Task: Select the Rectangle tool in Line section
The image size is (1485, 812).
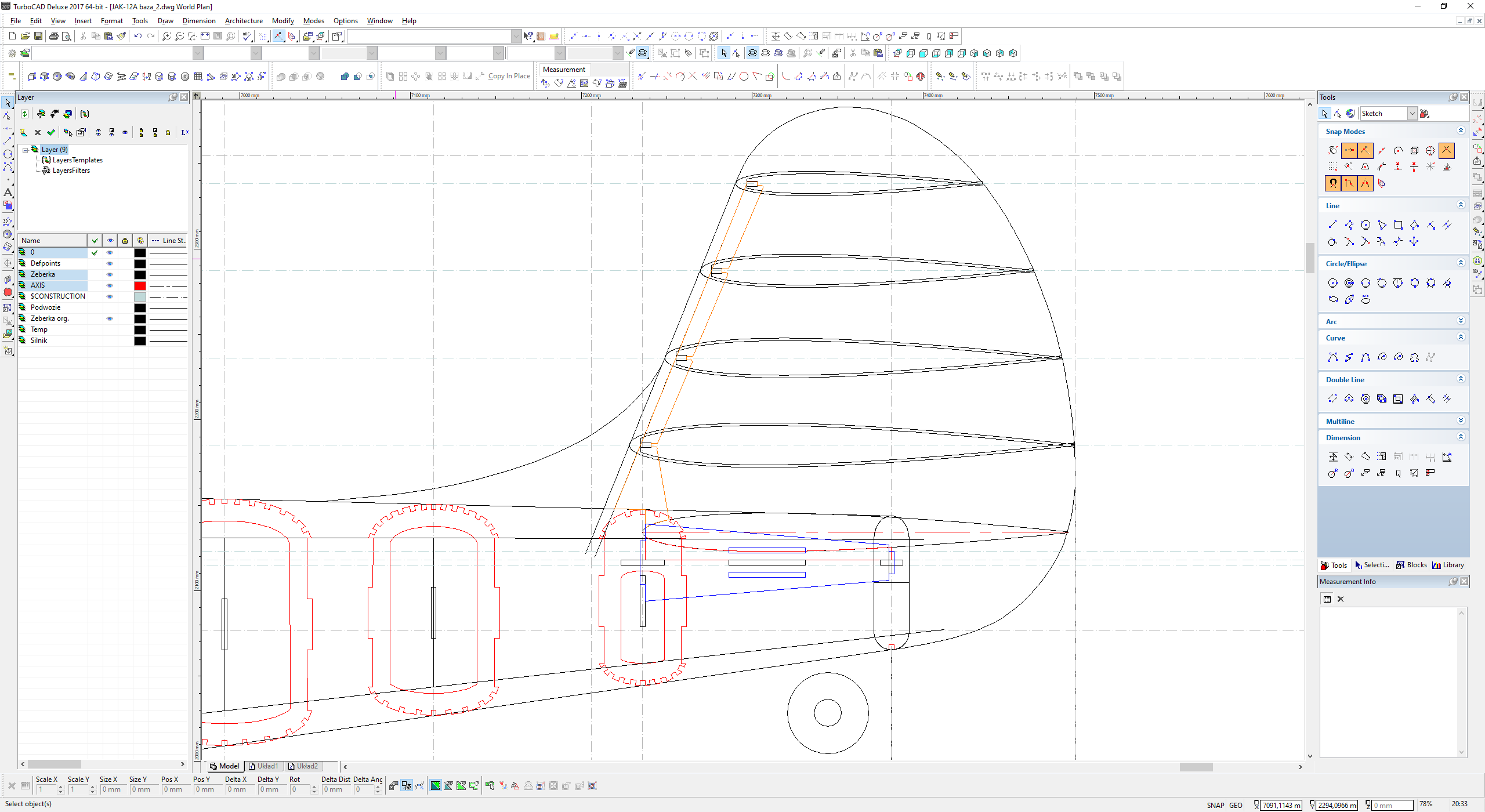Action: (1398, 225)
